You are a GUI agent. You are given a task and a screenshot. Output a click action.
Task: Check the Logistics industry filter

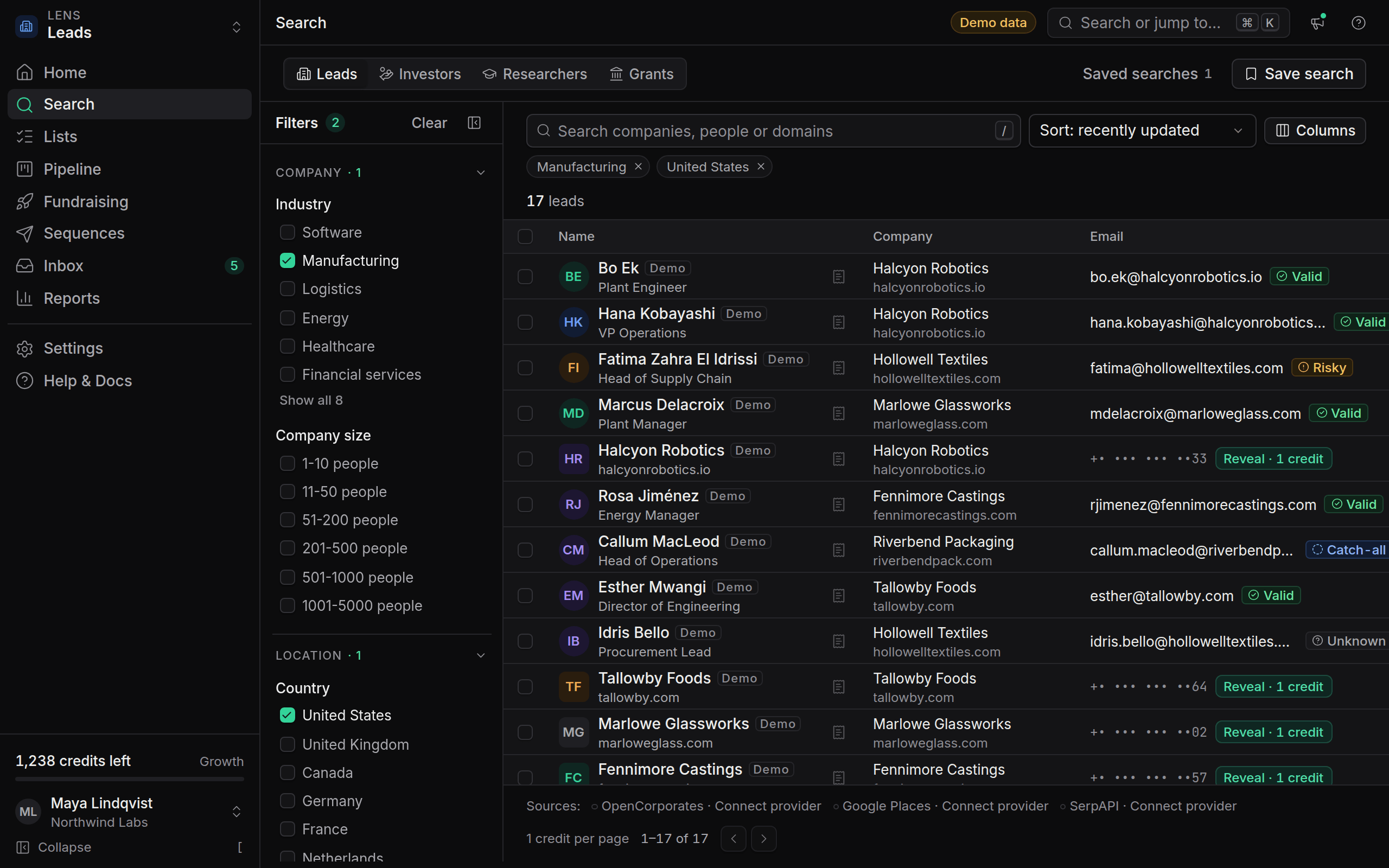pyautogui.click(x=287, y=289)
